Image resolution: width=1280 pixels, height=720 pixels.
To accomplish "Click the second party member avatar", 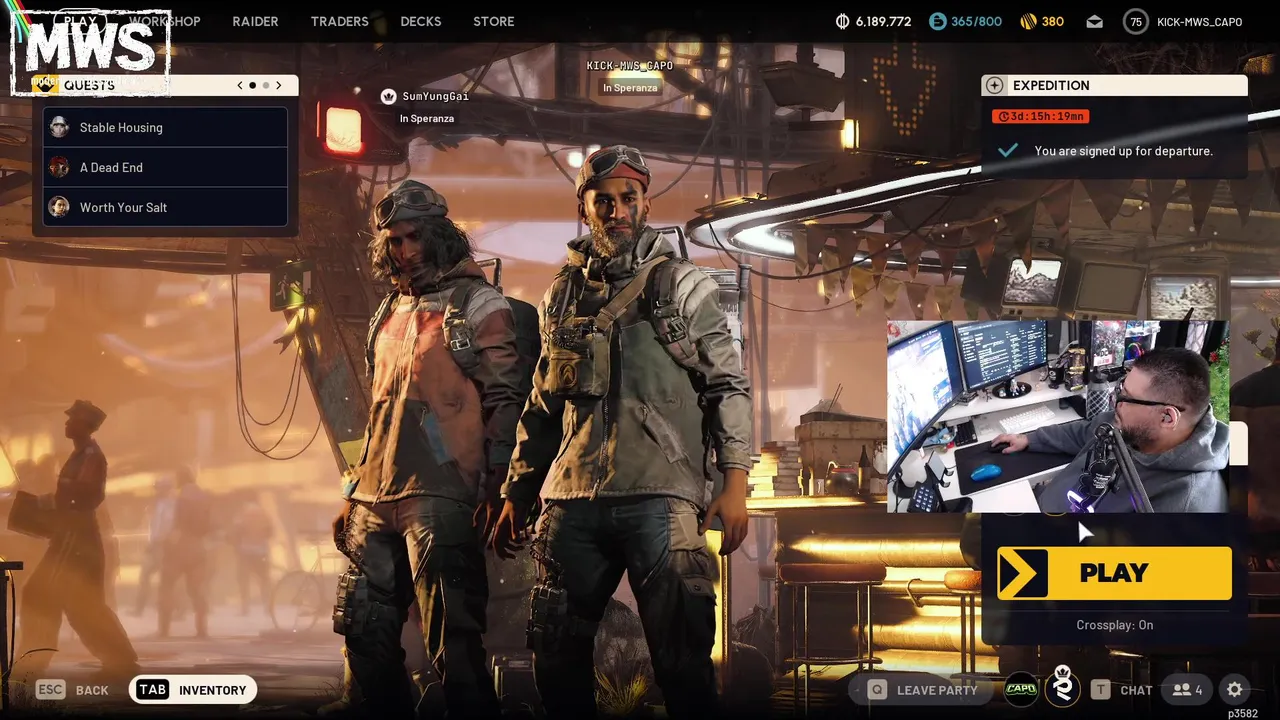I will (1062, 688).
